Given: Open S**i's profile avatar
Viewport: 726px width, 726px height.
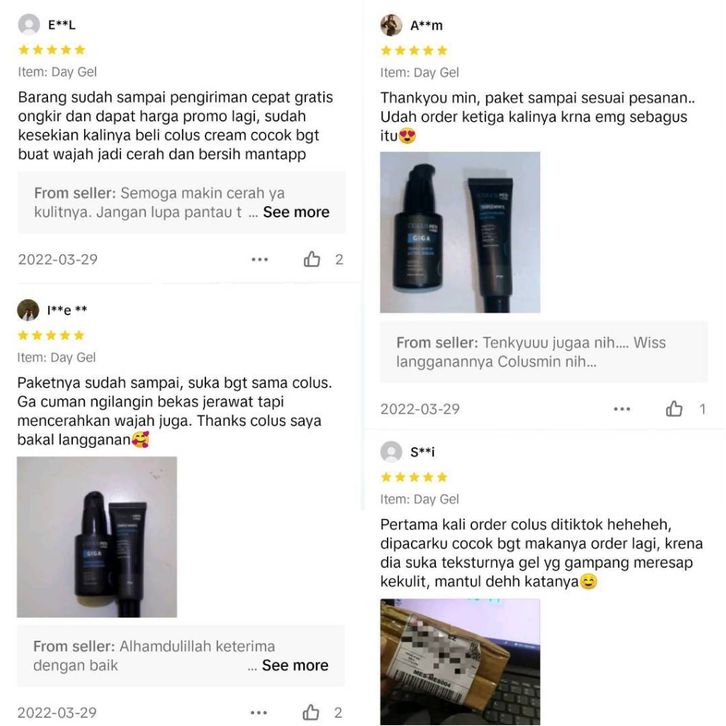Looking at the screenshot, I should (x=391, y=451).
